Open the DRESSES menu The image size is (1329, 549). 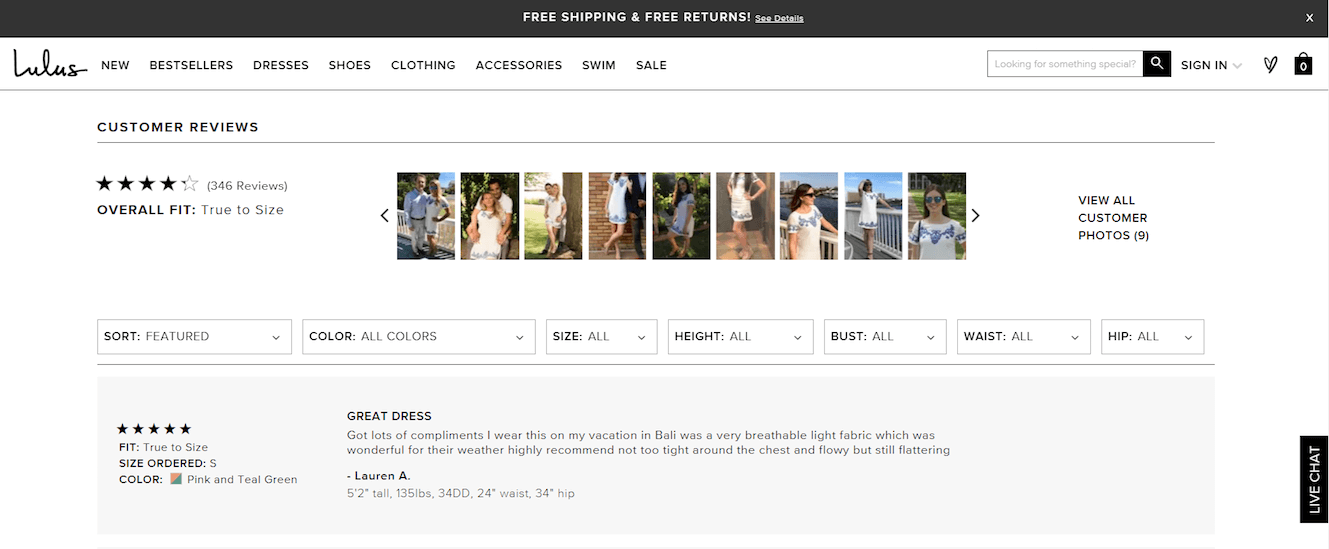281,65
